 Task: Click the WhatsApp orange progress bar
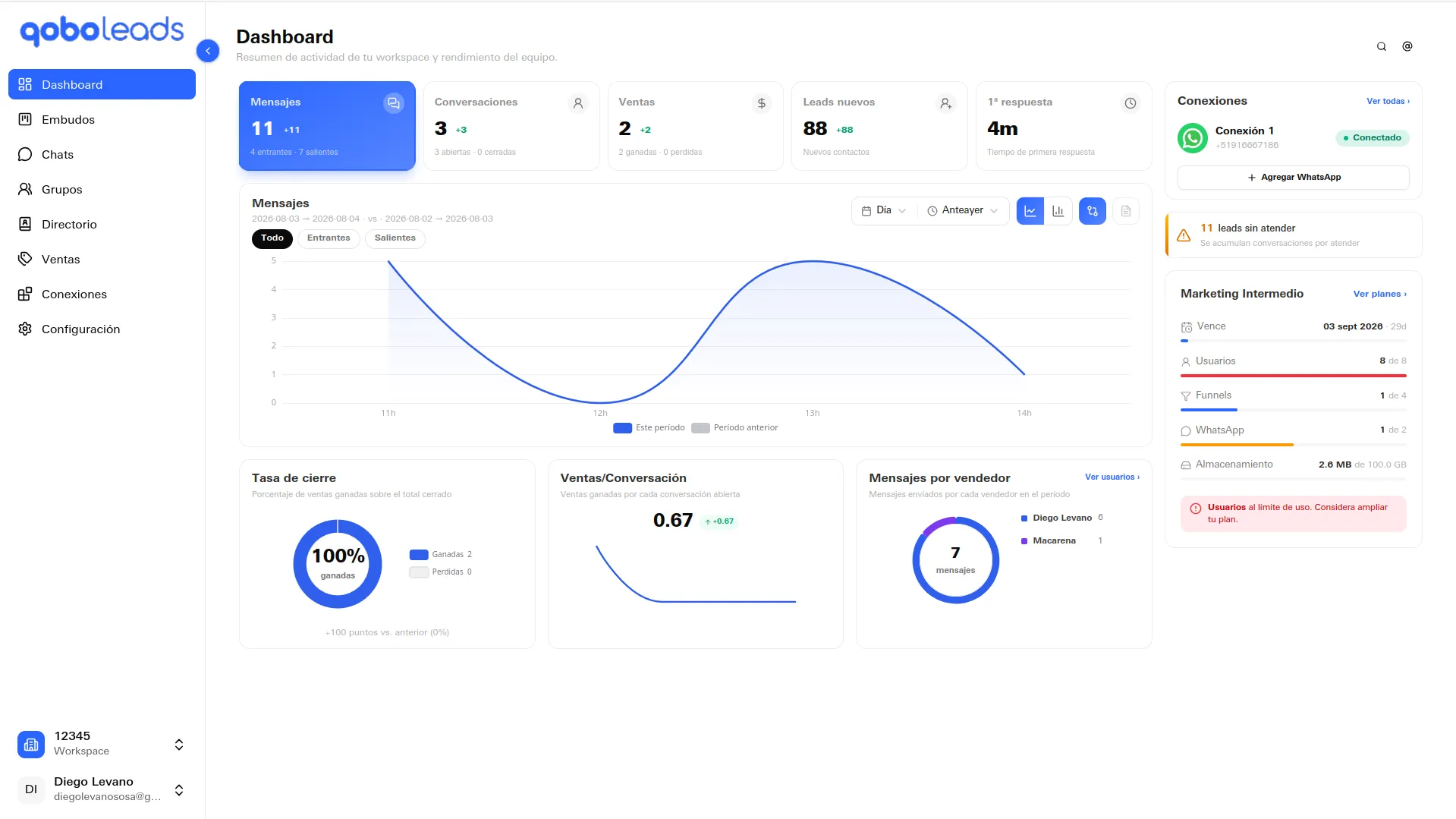[x=1237, y=445]
